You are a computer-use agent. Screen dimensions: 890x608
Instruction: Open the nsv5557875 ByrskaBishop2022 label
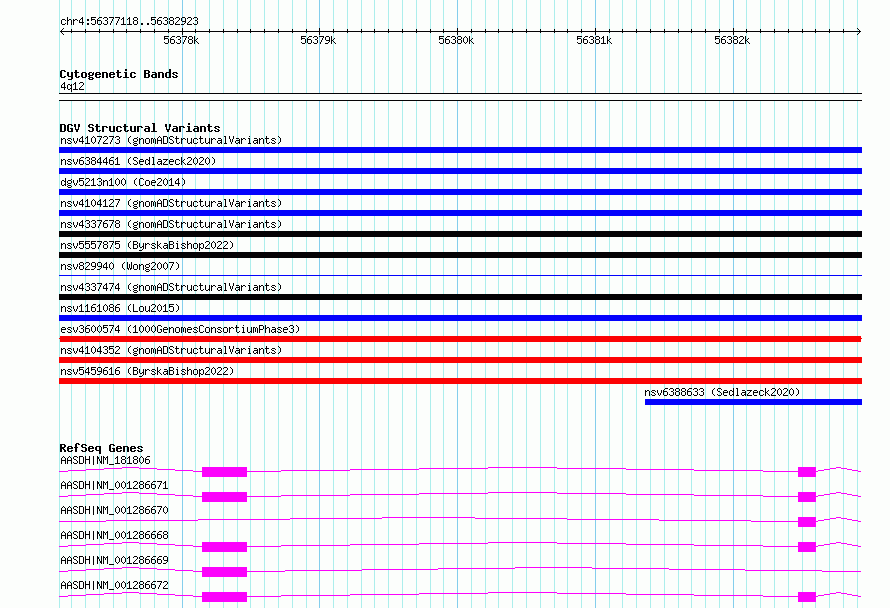click(x=147, y=245)
